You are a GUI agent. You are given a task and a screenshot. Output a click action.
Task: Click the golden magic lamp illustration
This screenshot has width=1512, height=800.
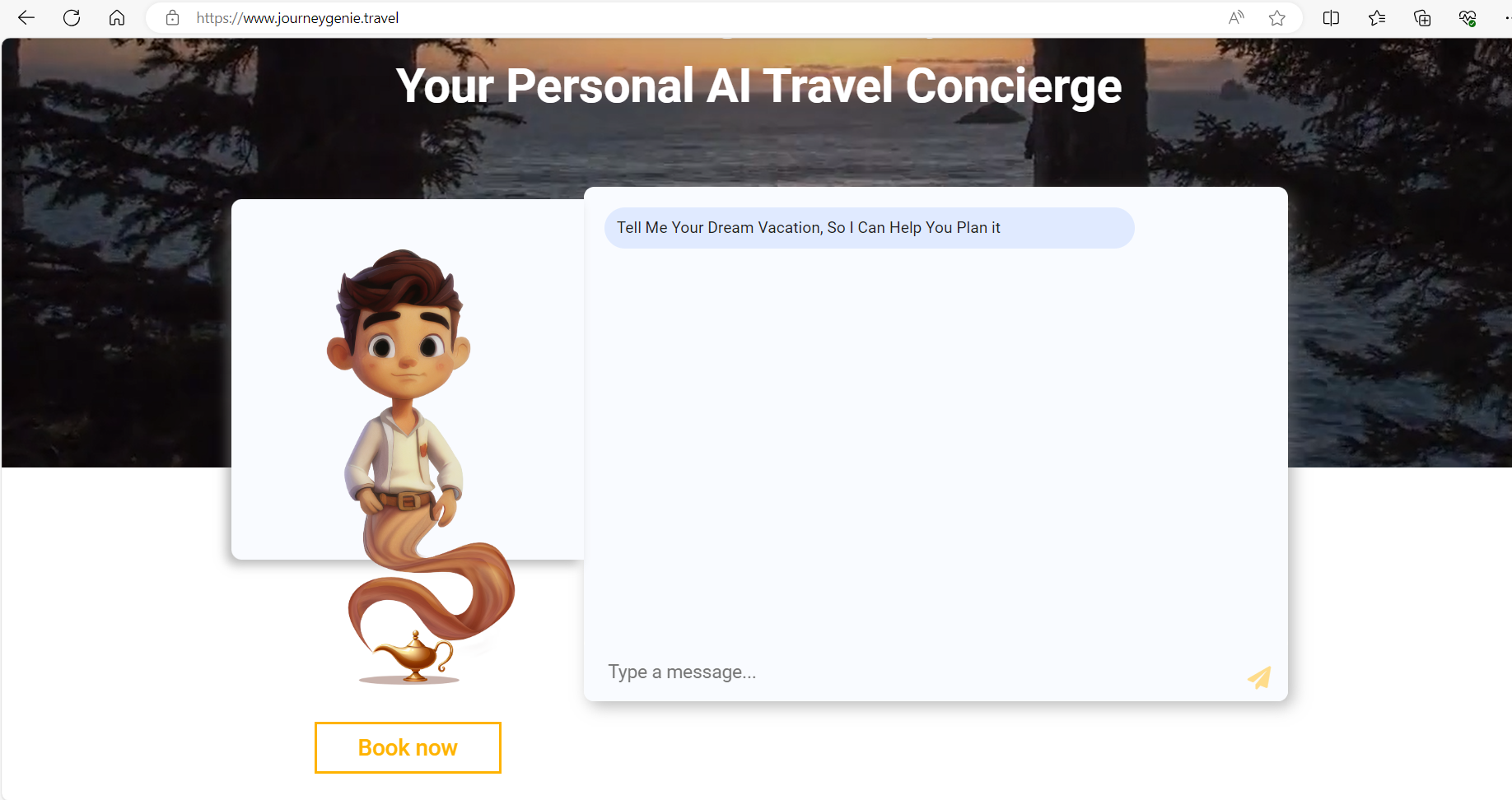[x=412, y=658]
